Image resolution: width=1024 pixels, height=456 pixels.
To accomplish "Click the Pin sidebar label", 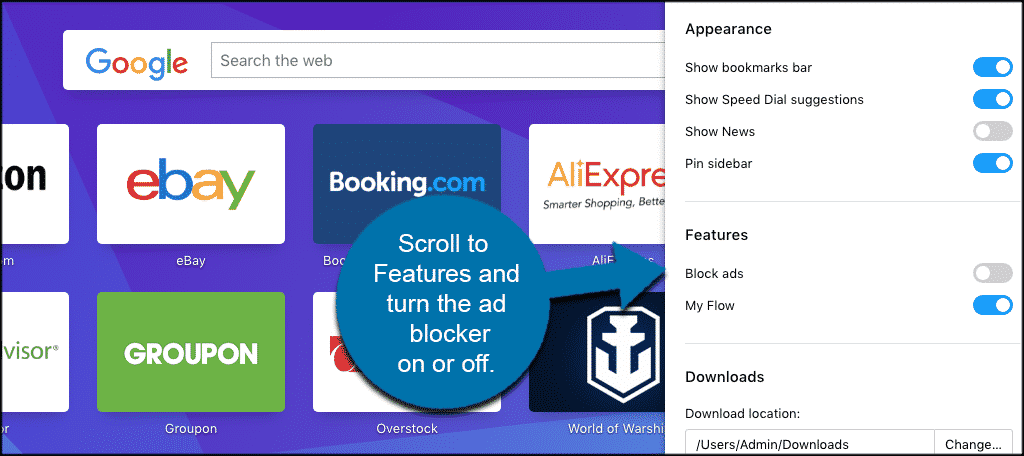I will click(x=718, y=163).
